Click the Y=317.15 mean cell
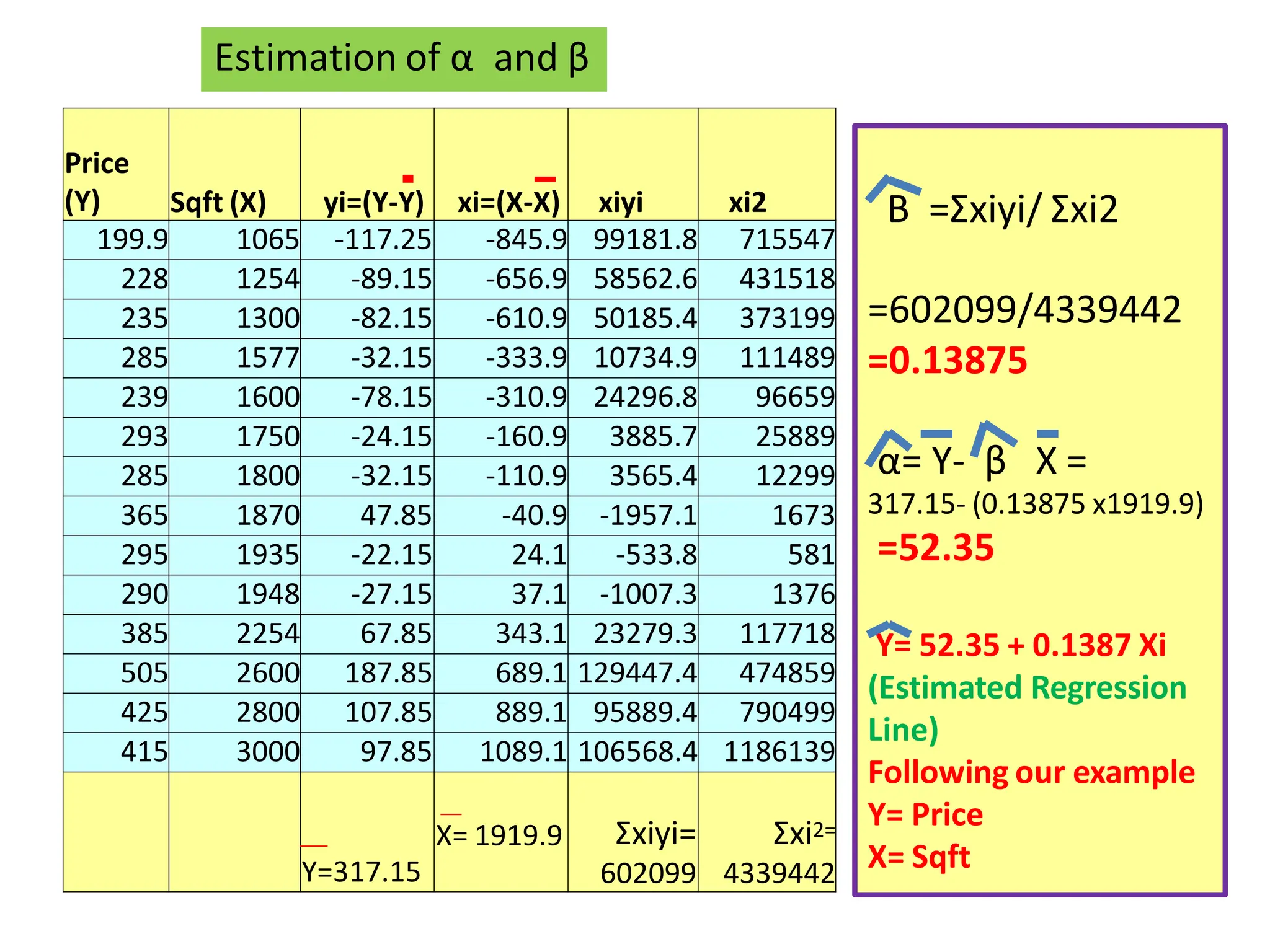This screenshot has width=1270, height=952. click(x=361, y=871)
